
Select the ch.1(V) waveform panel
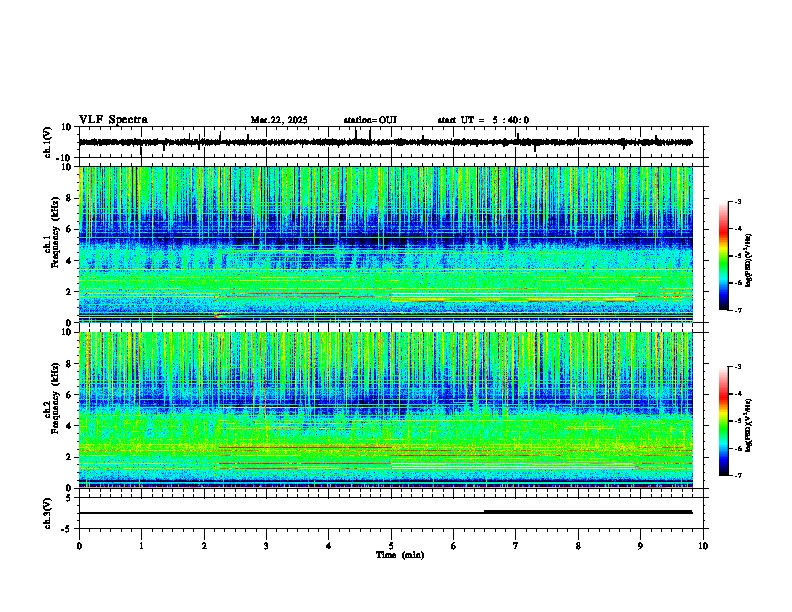393,142
